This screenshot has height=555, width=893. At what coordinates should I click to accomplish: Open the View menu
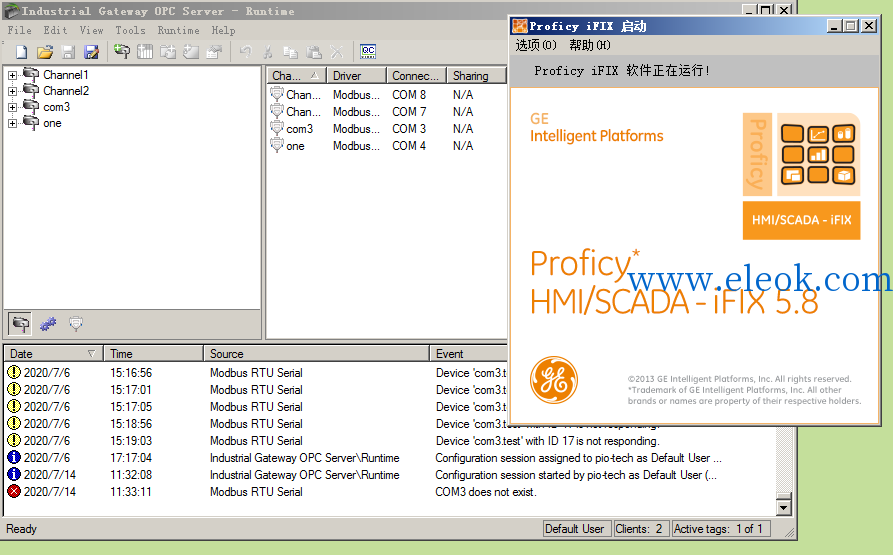tap(91, 30)
